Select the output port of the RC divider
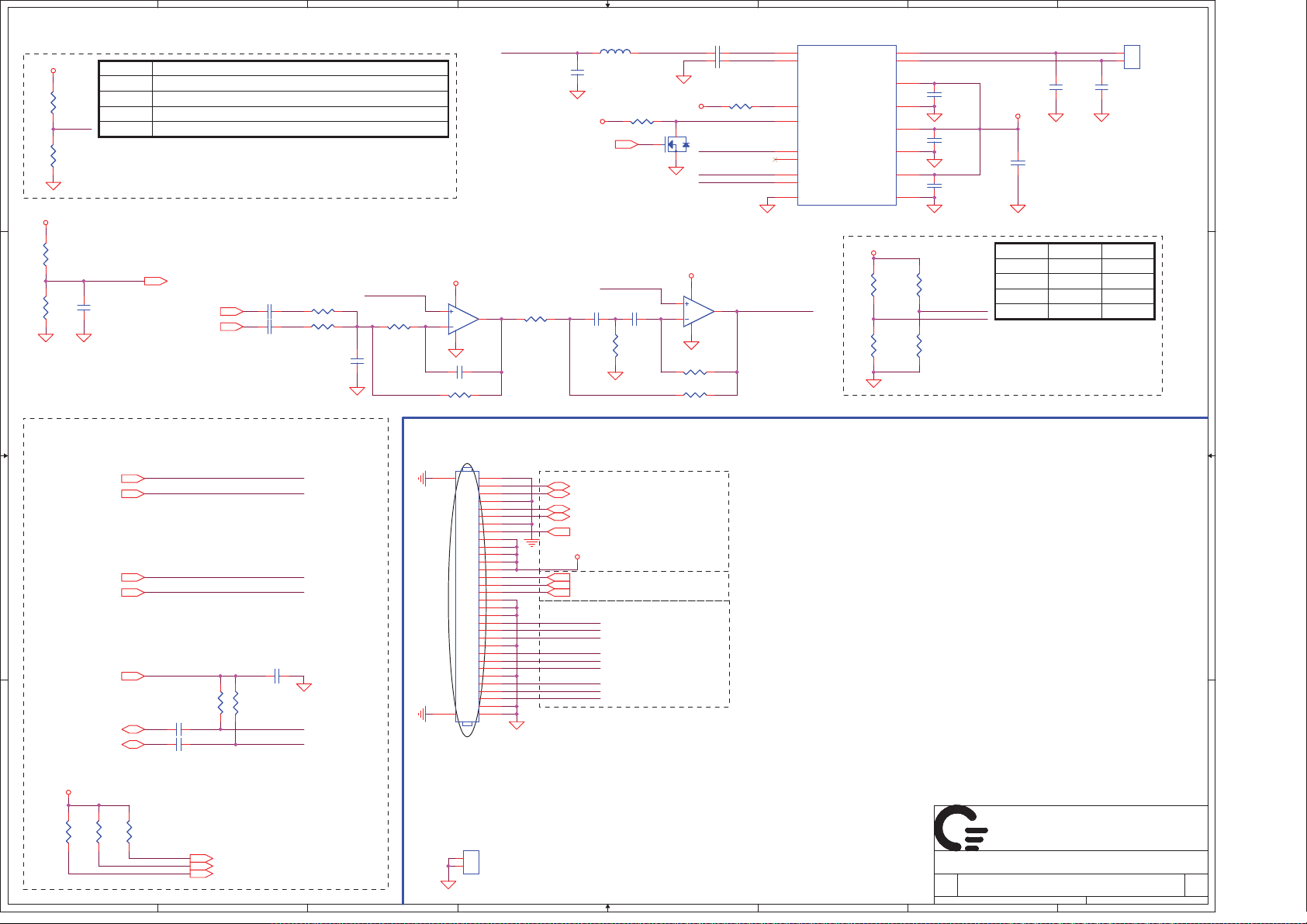This screenshot has width=1307, height=924. pos(155,281)
